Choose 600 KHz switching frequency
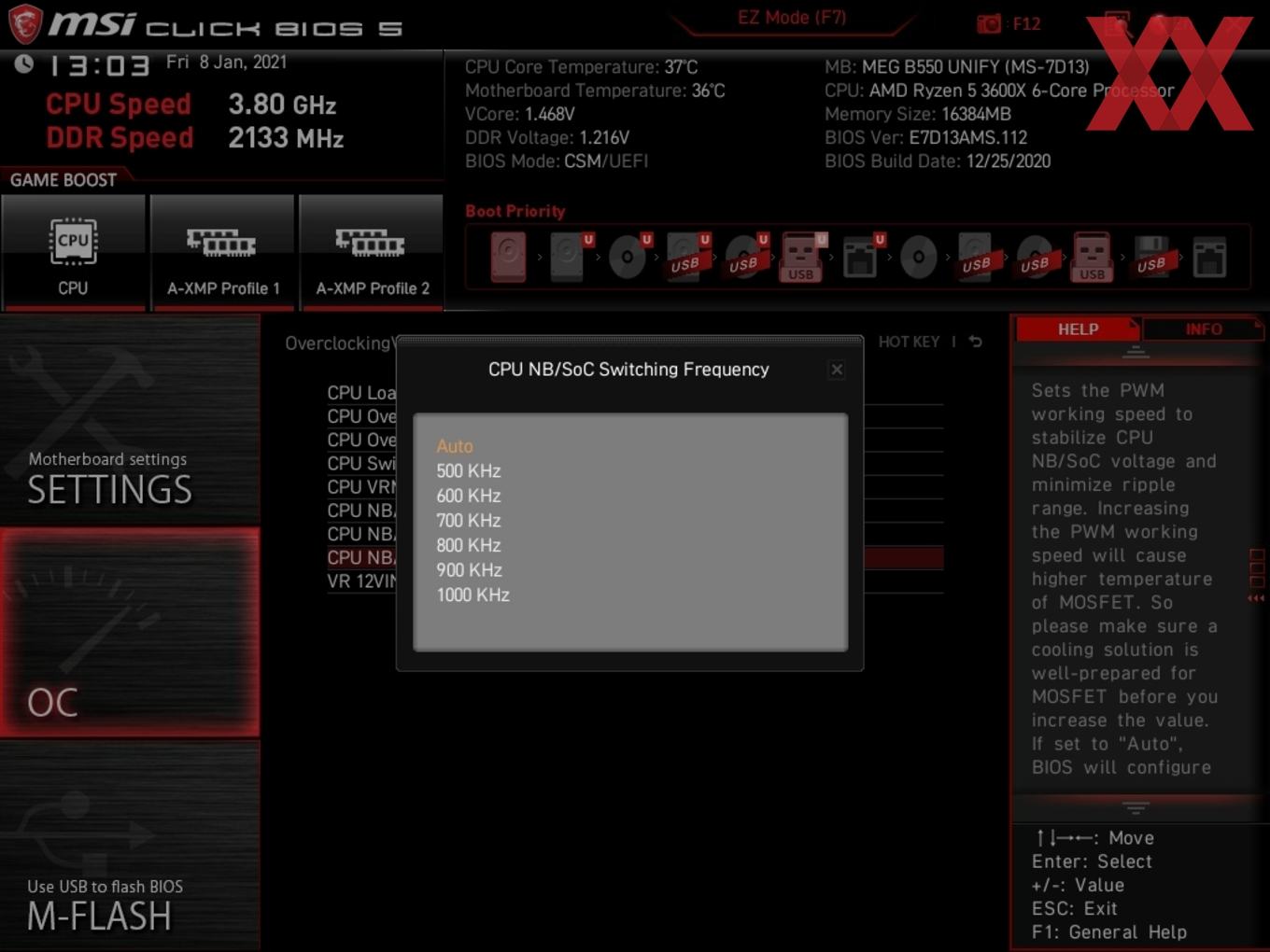Screen dimensions: 1270x952 coord(469,496)
